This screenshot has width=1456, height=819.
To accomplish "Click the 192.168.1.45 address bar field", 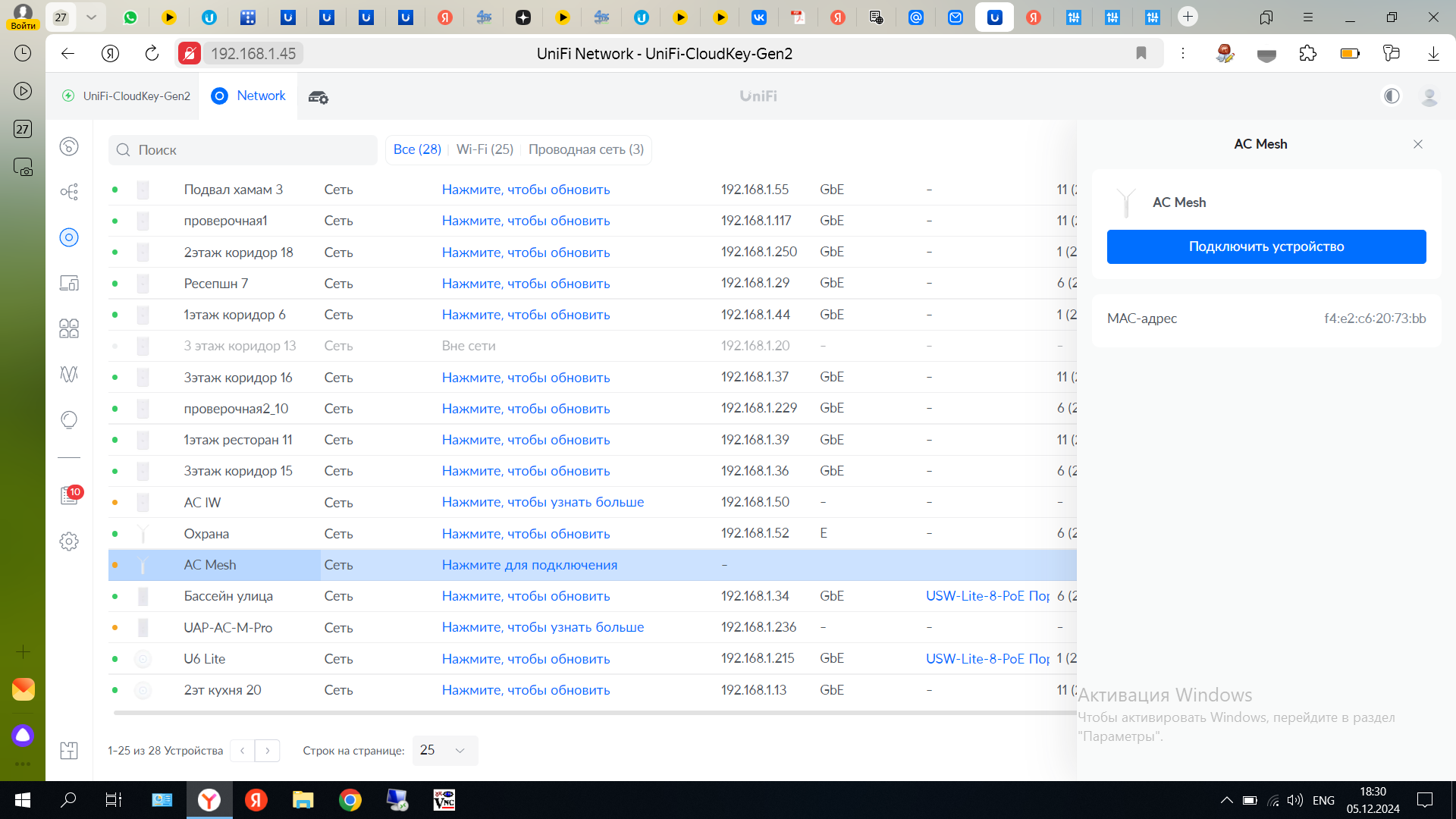I will click(253, 53).
